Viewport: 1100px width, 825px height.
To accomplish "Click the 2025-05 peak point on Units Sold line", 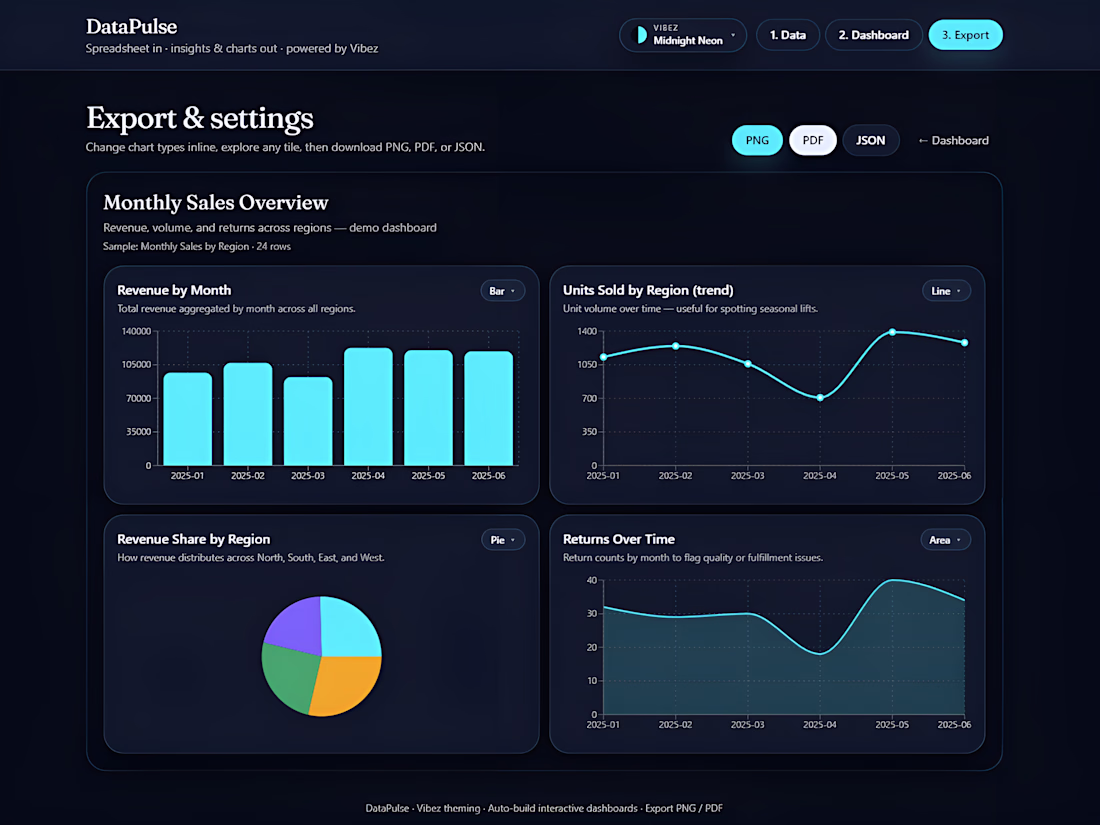I will (892, 333).
